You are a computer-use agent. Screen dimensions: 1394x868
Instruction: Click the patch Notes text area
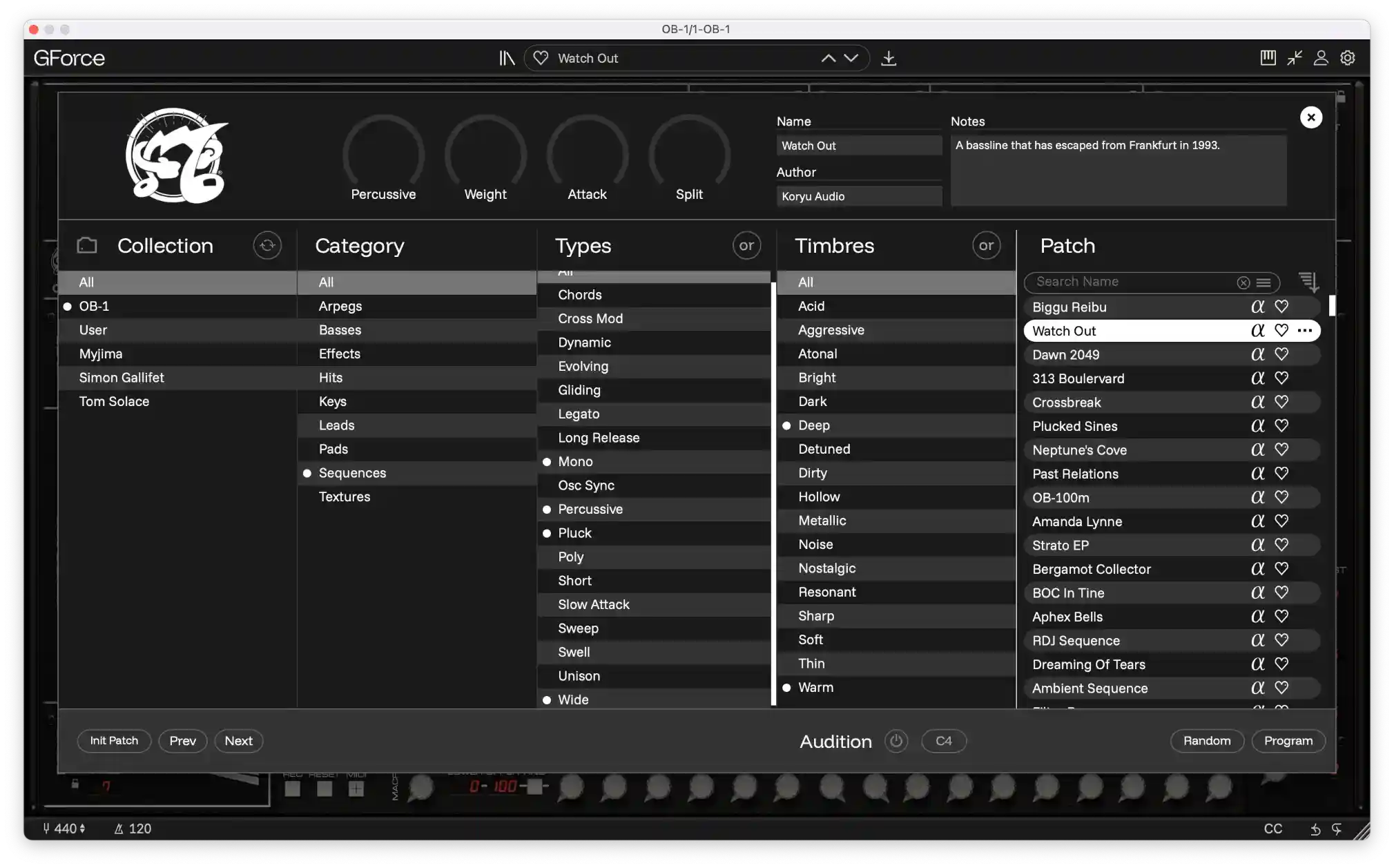point(1118,170)
